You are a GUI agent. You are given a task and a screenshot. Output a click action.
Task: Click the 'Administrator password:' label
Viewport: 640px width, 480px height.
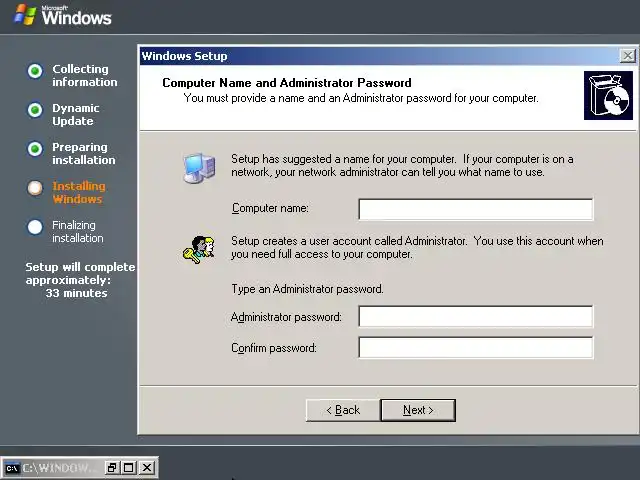(286, 317)
